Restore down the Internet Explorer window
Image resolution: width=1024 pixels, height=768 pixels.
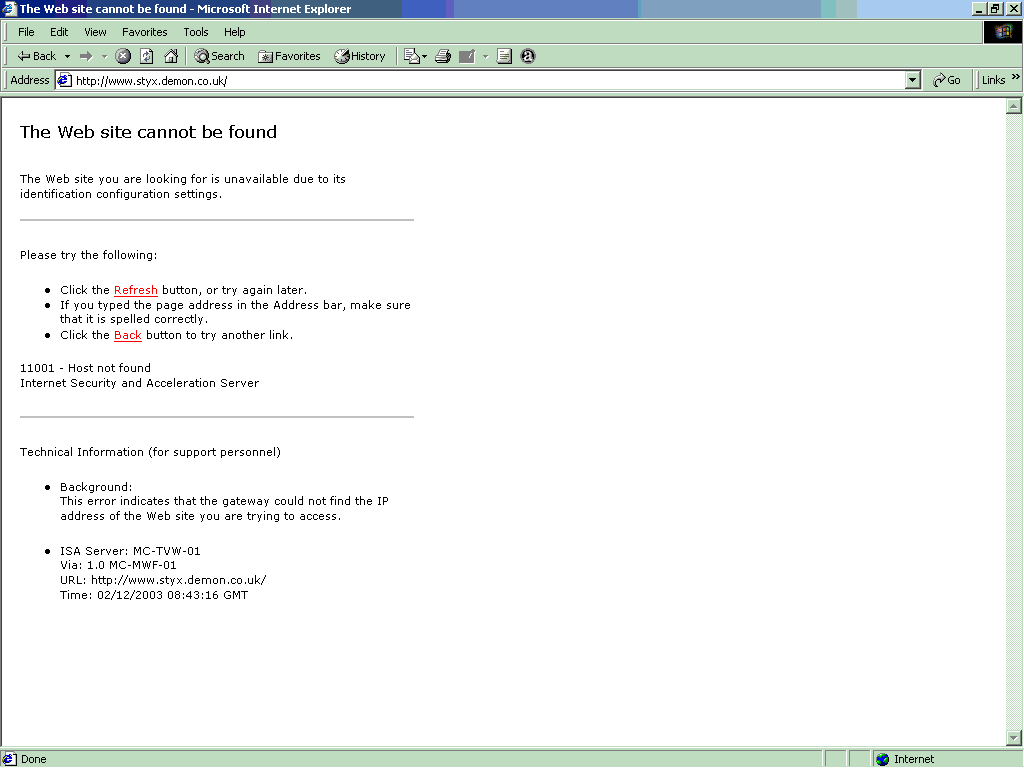pos(995,8)
